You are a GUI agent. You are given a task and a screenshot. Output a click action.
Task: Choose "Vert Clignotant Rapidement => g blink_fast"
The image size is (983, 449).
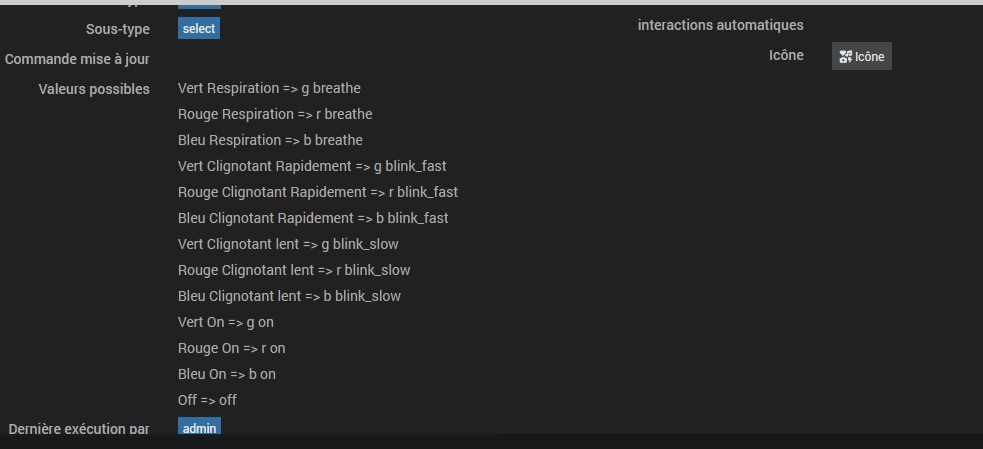point(311,166)
